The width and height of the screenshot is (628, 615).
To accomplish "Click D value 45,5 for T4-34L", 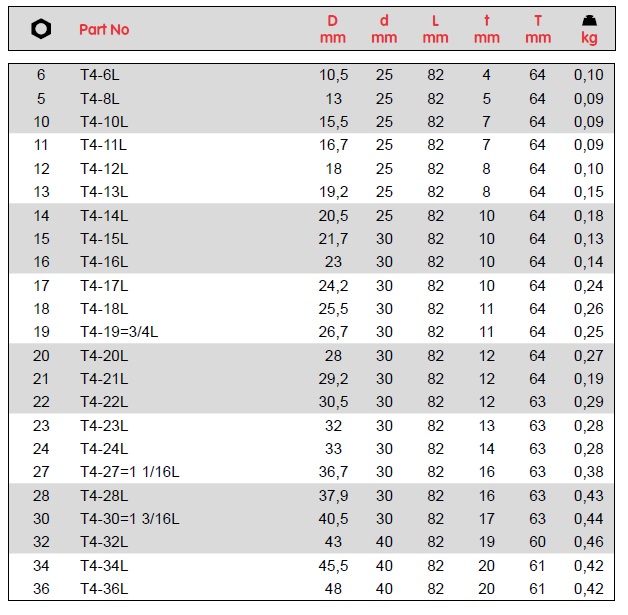I will click(x=331, y=565).
